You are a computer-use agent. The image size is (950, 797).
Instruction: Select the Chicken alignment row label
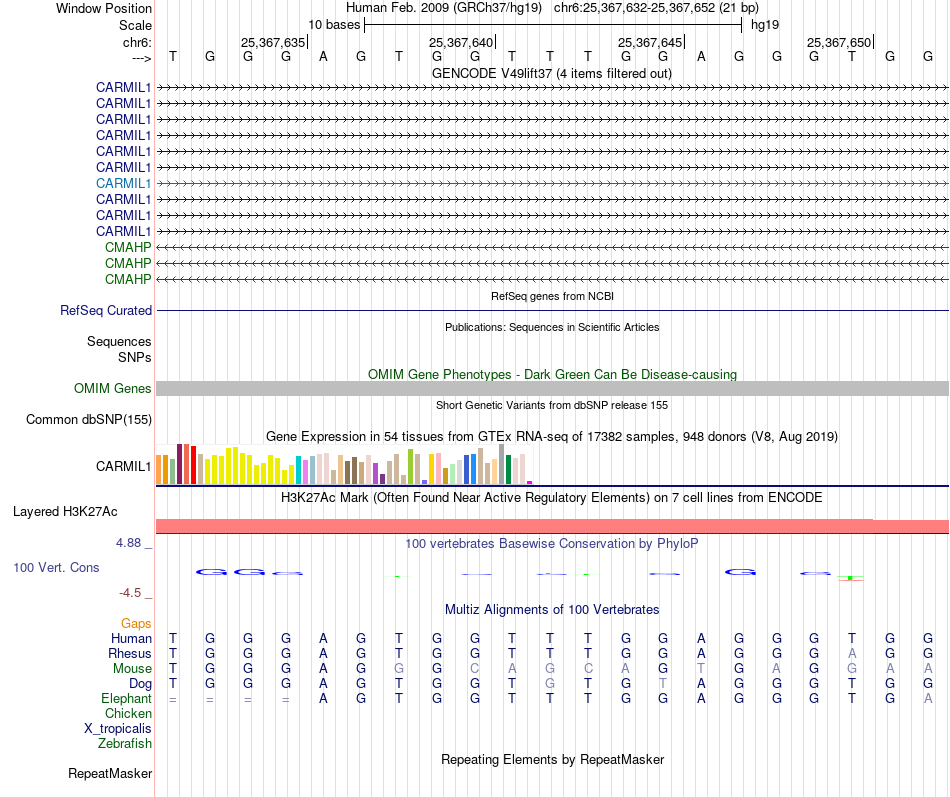coord(128,713)
